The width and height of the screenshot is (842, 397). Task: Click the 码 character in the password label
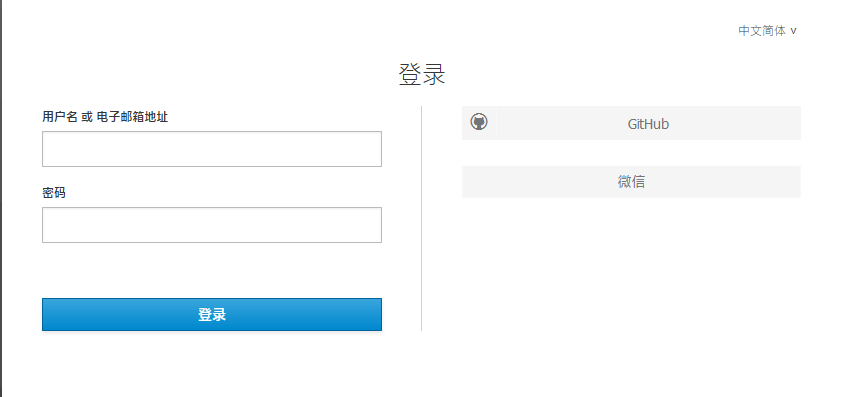[x=60, y=192]
